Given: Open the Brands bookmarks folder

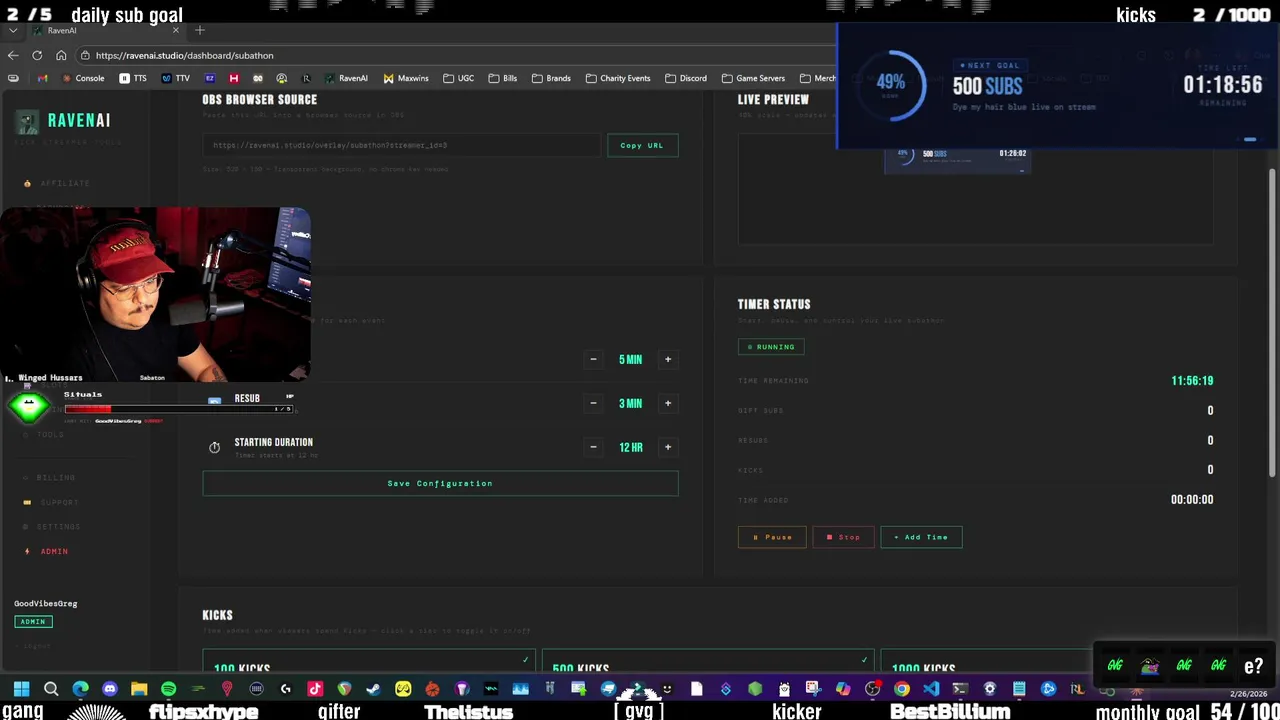Looking at the screenshot, I should 551,78.
